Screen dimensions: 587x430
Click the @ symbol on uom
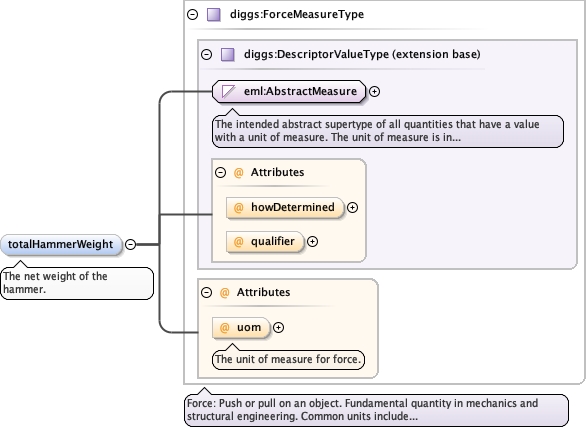[224, 328]
